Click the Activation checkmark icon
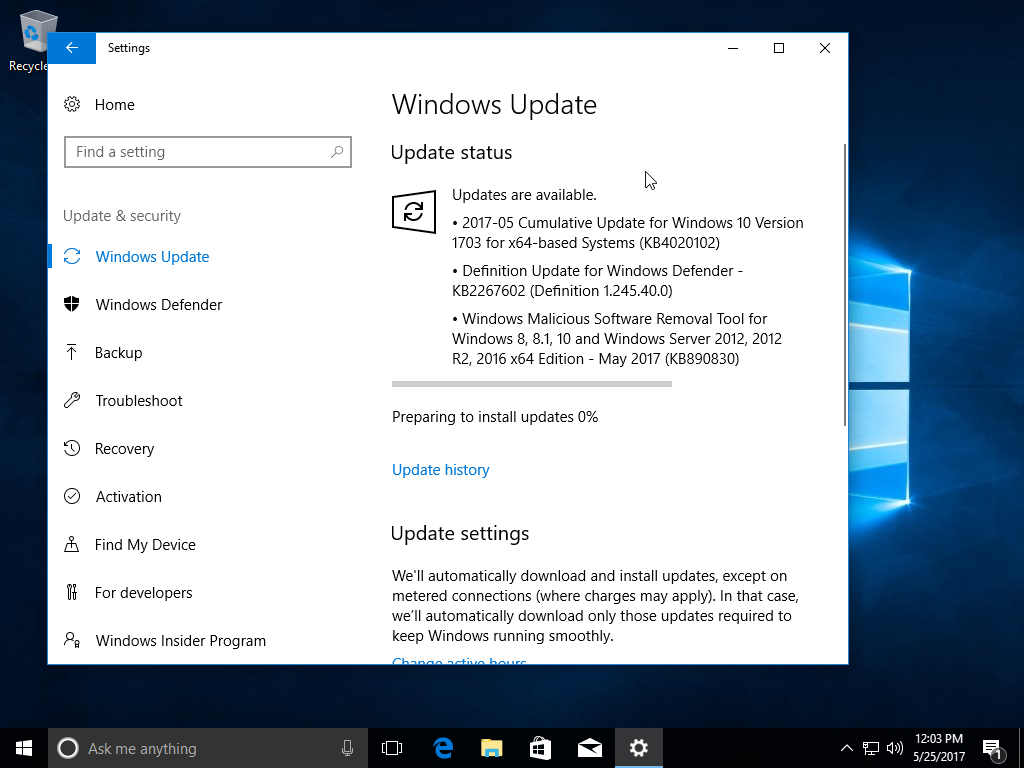 72,496
